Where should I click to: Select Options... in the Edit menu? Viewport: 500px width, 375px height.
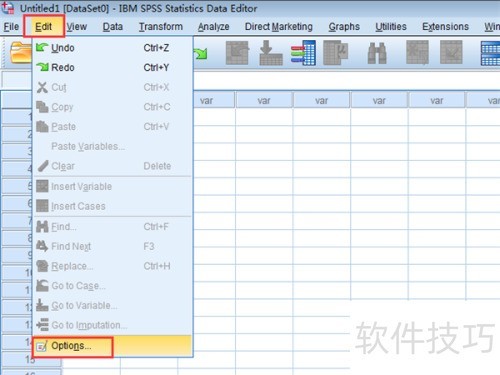(113, 346)
